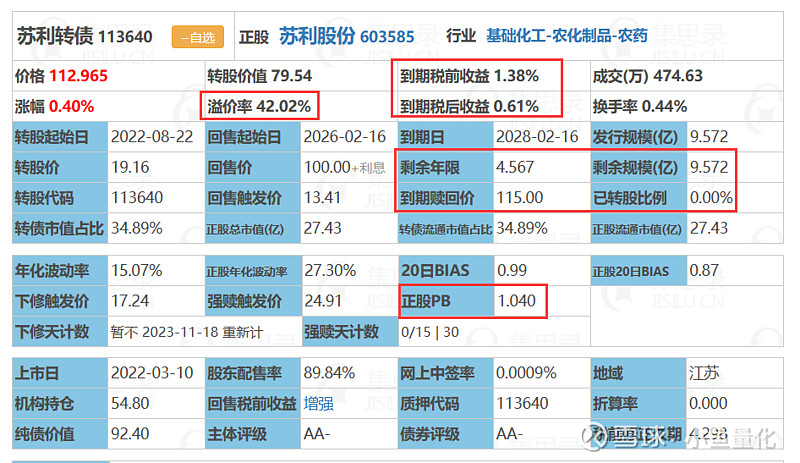Click the 正股20日BIAS value 0.87
Screen dimensions: 800x463
704,271
